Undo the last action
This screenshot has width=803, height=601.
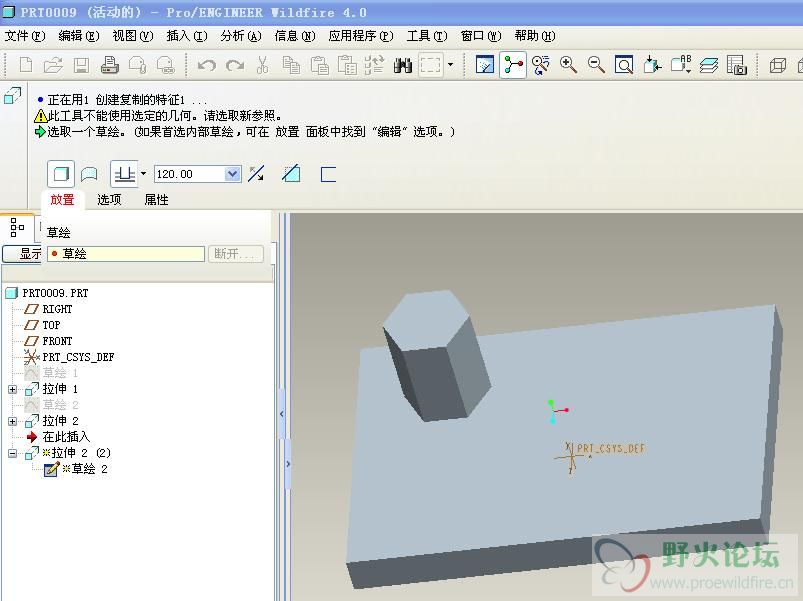(207, 65)
